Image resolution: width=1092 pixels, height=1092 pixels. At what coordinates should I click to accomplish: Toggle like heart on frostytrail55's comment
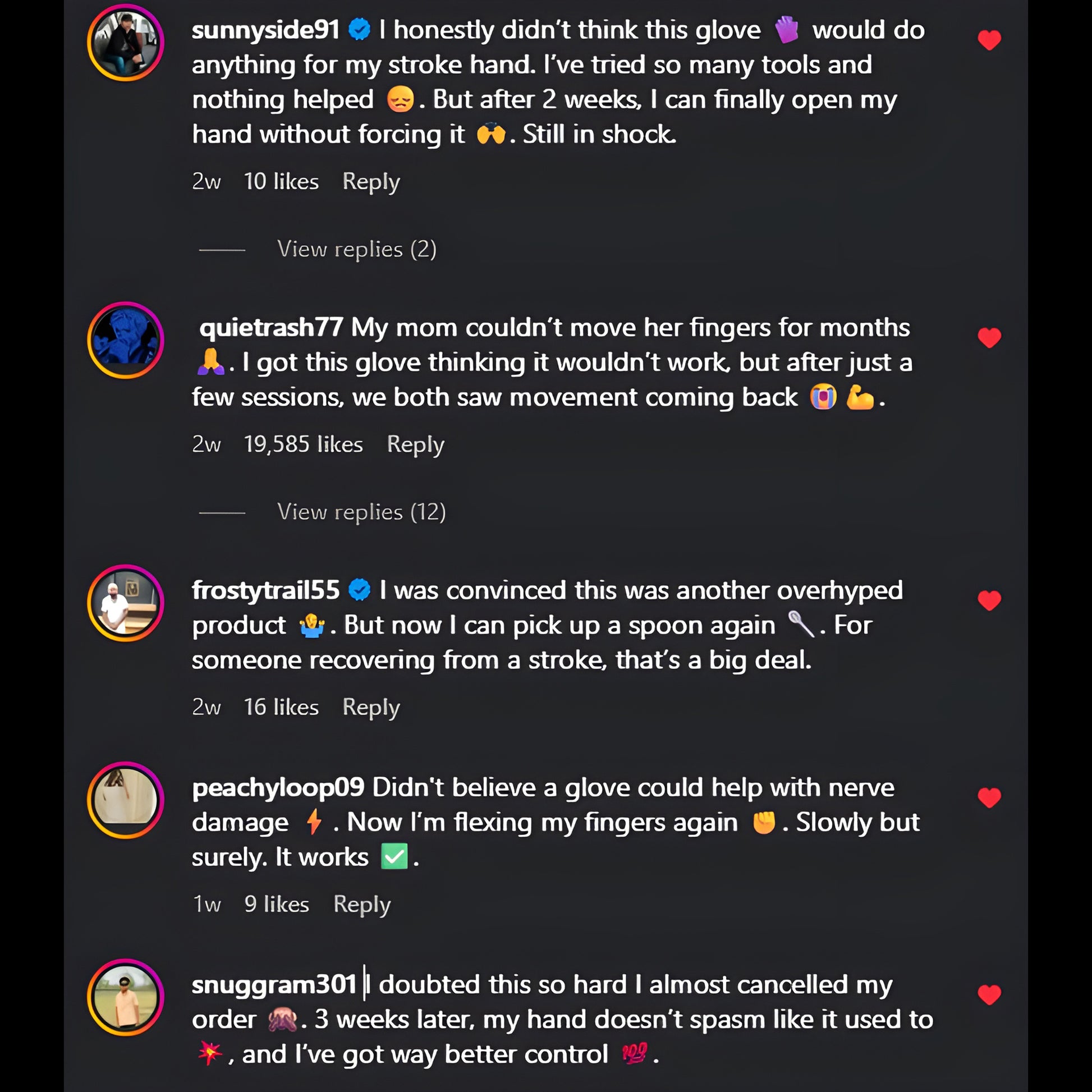point(989,600)
